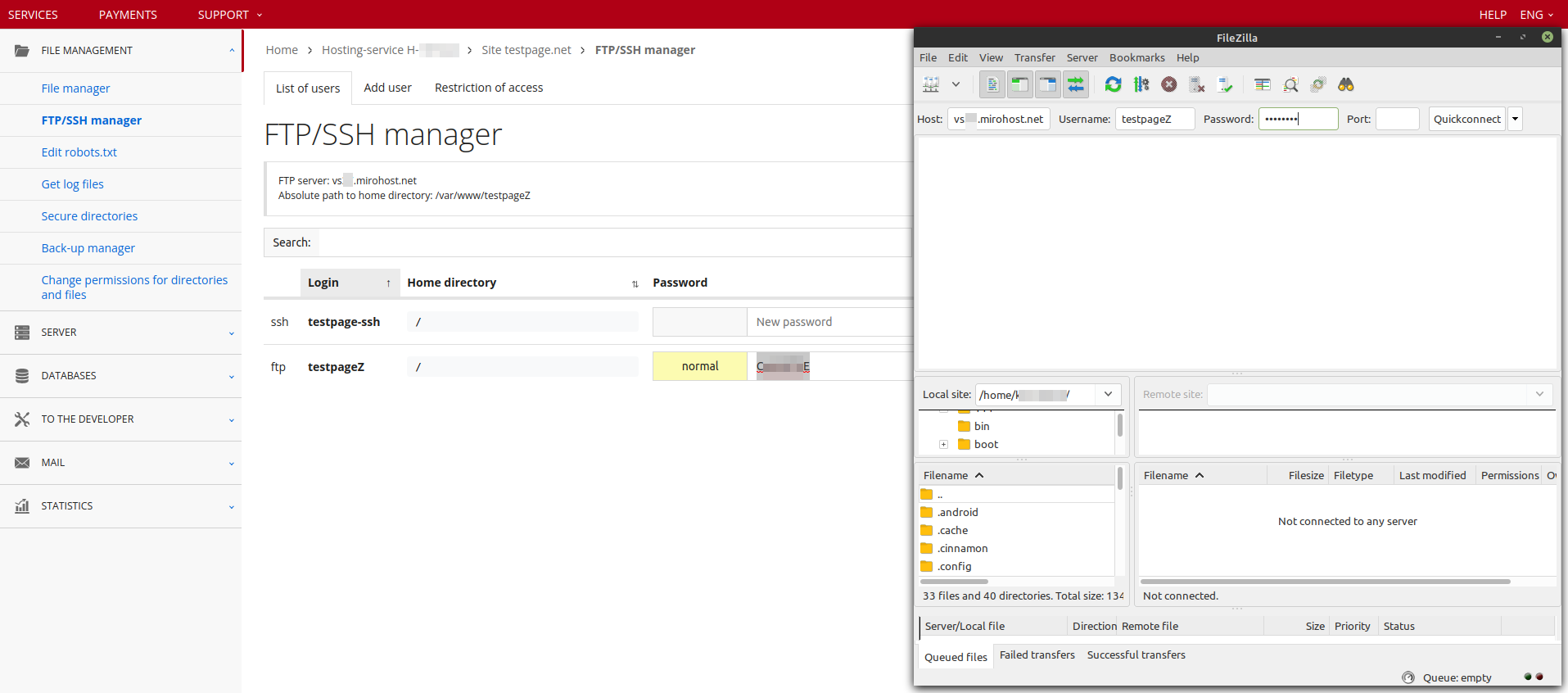Search files with binoculars icon

pos(1346,84)
